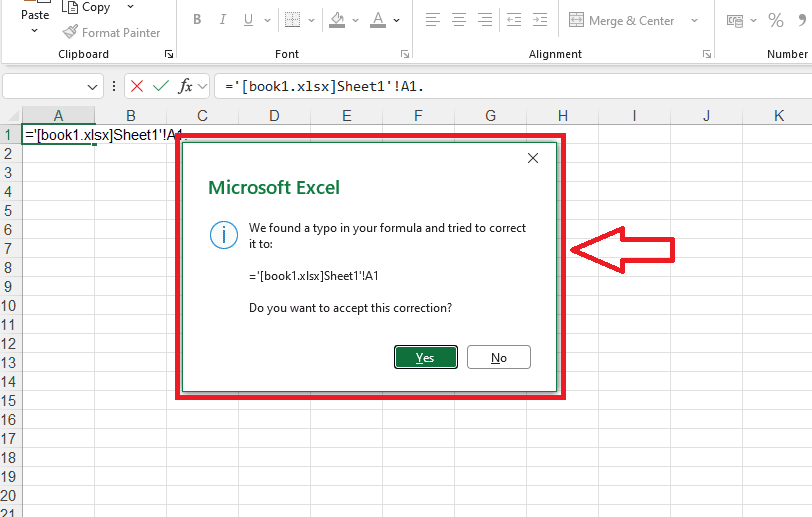Image resolution: width=812 pixels, height=517 pixels.
Task: Select column A header
Action: coord(59,116)
